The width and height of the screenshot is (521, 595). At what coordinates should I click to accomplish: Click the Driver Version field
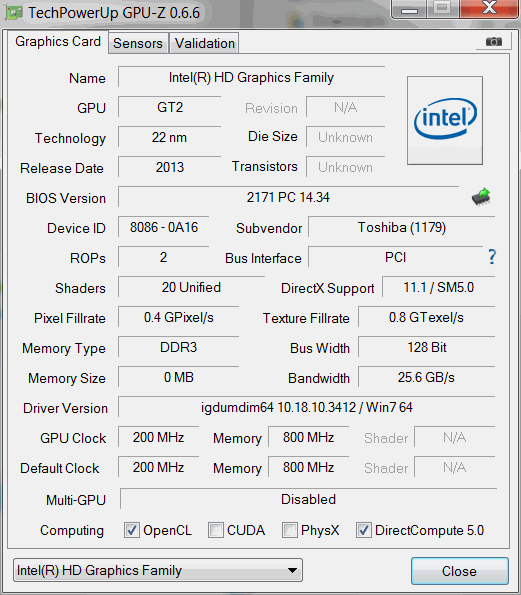point(307,407)
